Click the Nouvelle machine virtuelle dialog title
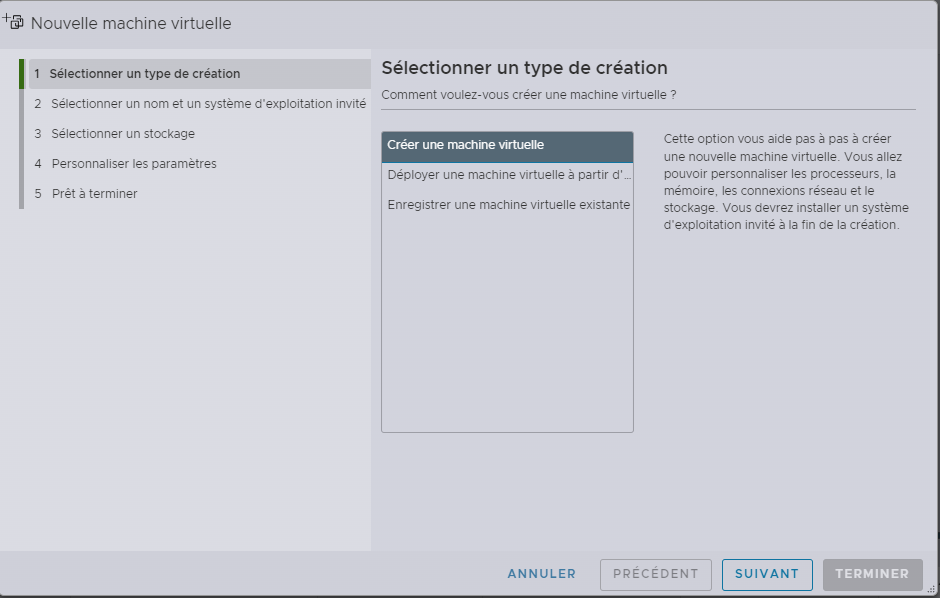The width and height of the screenshot is (940, 598). [131, 23]
